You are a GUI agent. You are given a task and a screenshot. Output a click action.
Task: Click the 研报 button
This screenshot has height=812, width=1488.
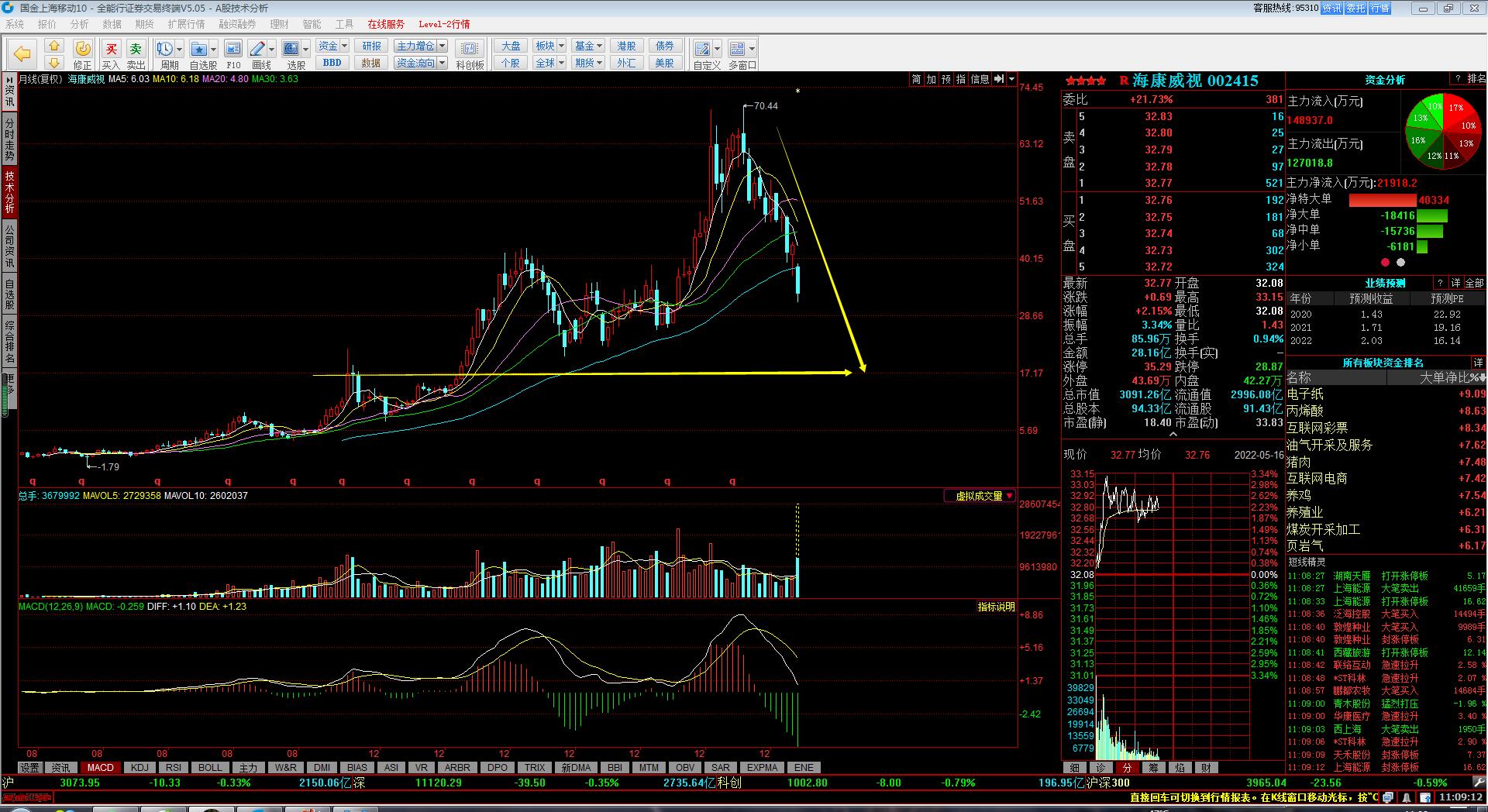point(371,46)
